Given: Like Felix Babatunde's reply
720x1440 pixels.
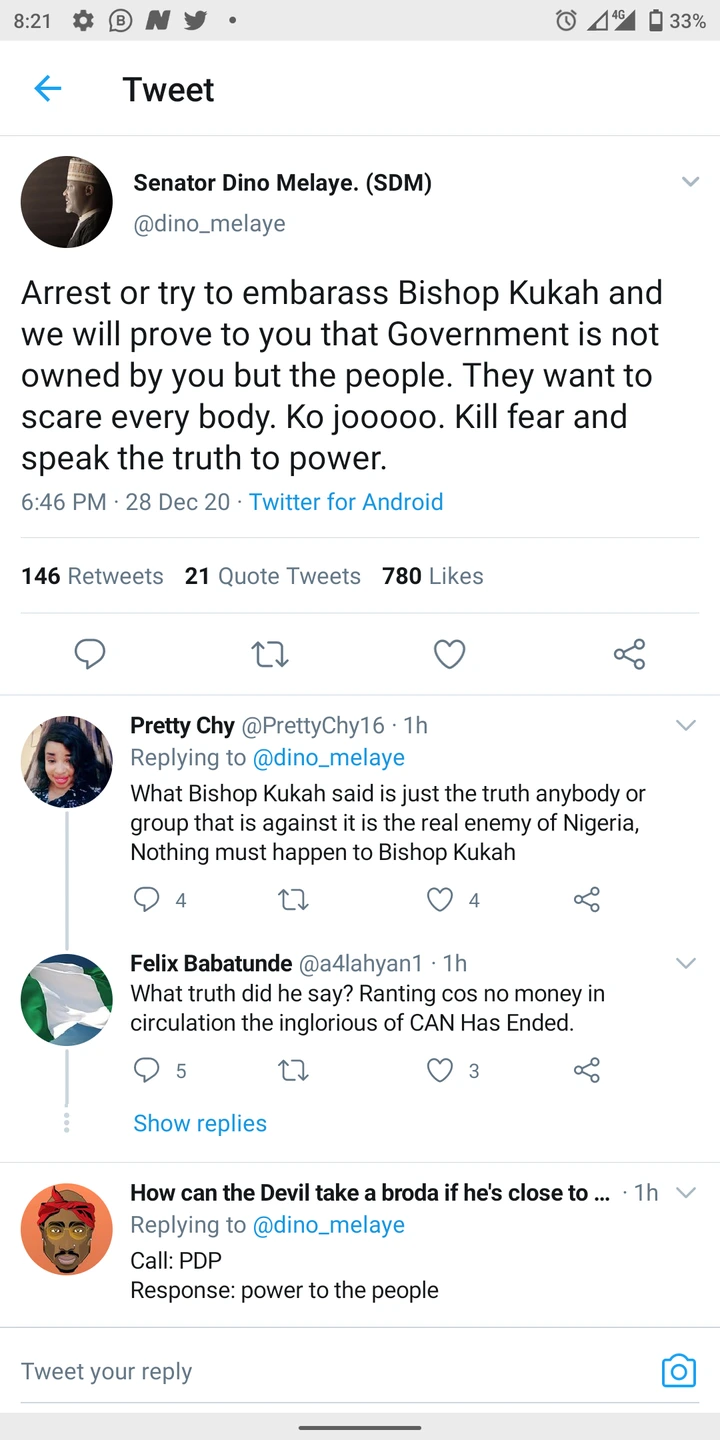Looking at the screenshot, I should click(440, 1071).
